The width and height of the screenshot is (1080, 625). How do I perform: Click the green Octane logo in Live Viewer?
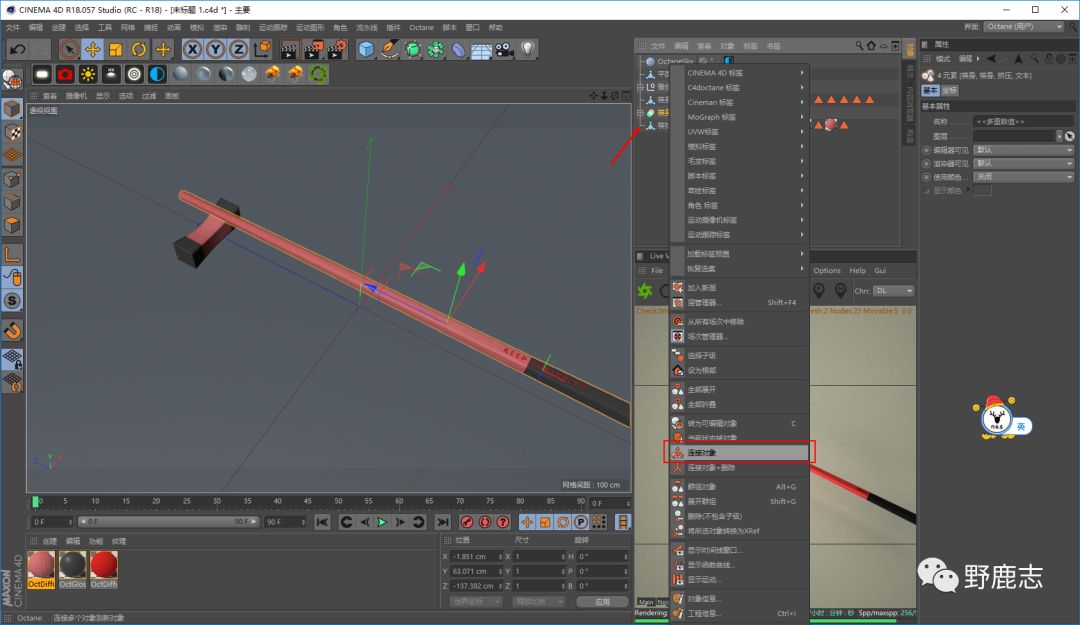pos(646,291)
